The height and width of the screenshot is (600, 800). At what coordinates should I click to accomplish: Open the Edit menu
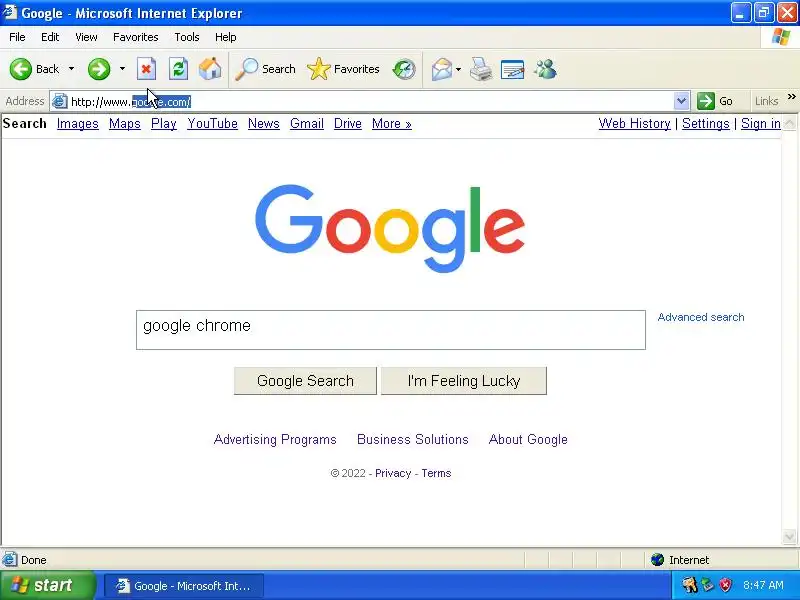pyautogui.click(x=50, y=37)
